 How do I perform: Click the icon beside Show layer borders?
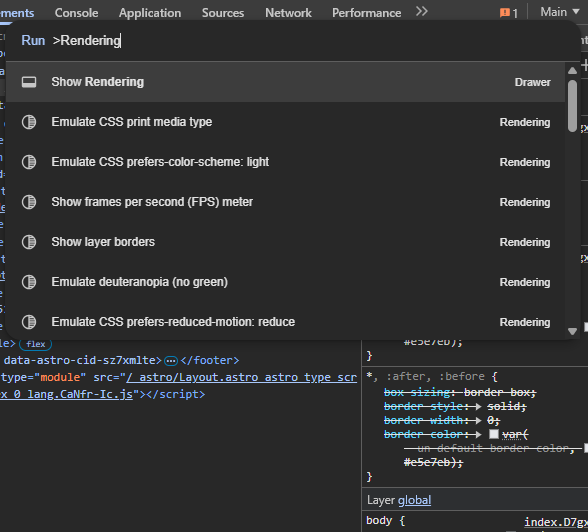[29, 242]
